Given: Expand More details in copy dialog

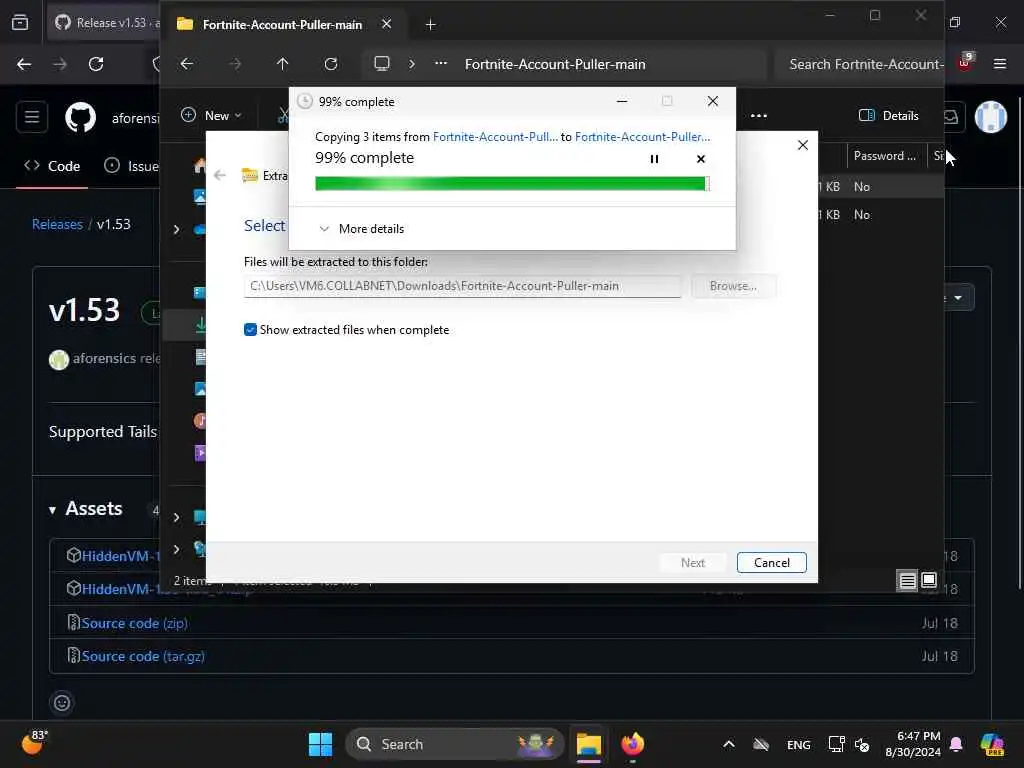Looking at the screenshot, I should [x=361, y=229].
